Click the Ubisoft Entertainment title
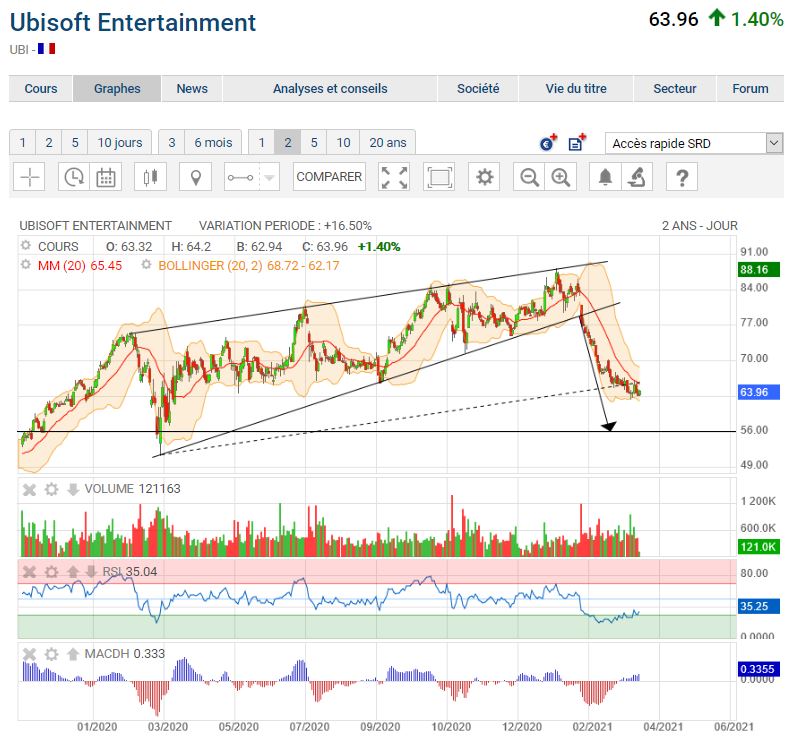Image resolution: width=808 pixels, height=739 pixels. [132, 23]
